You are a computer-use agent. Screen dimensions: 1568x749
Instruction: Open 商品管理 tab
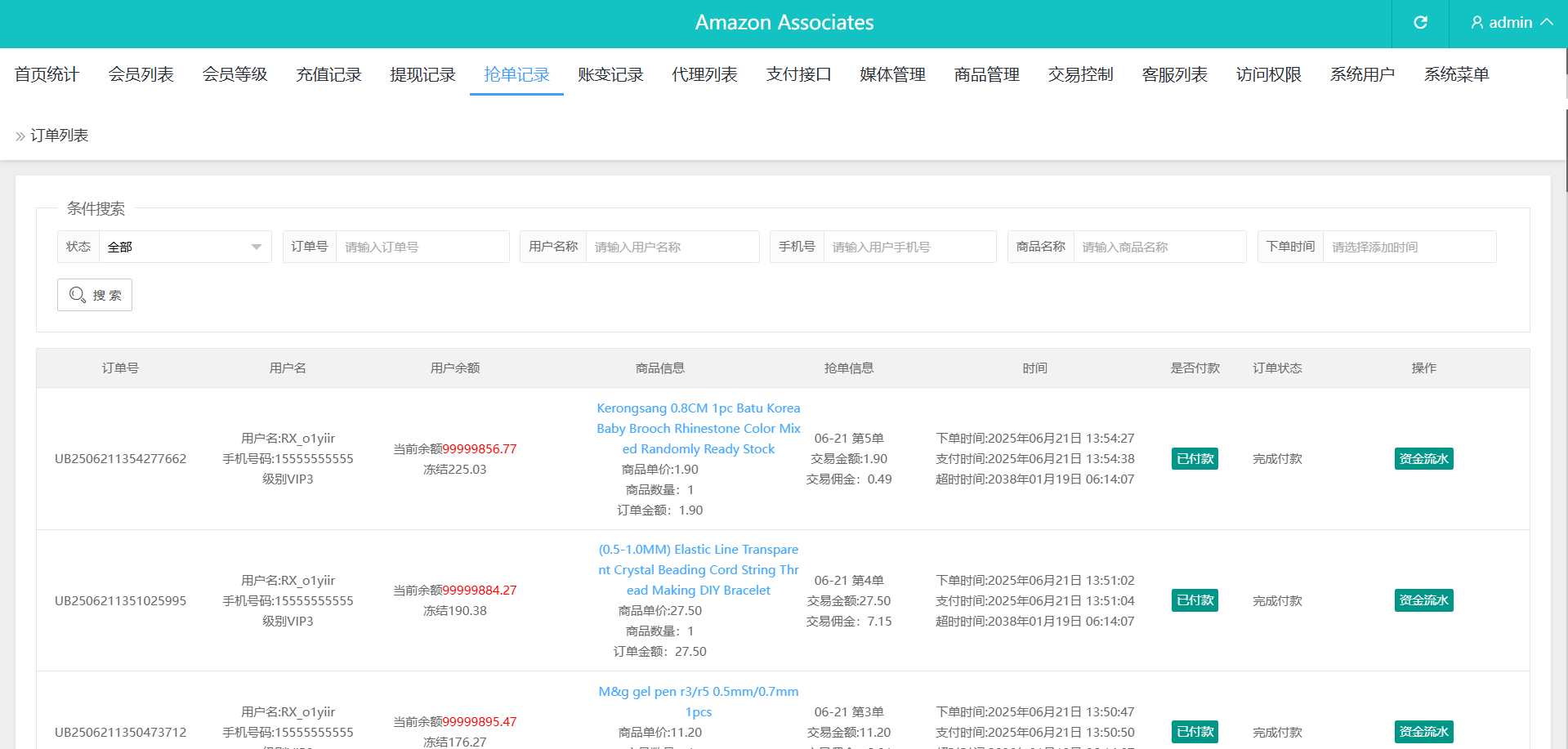pos(986,74)
